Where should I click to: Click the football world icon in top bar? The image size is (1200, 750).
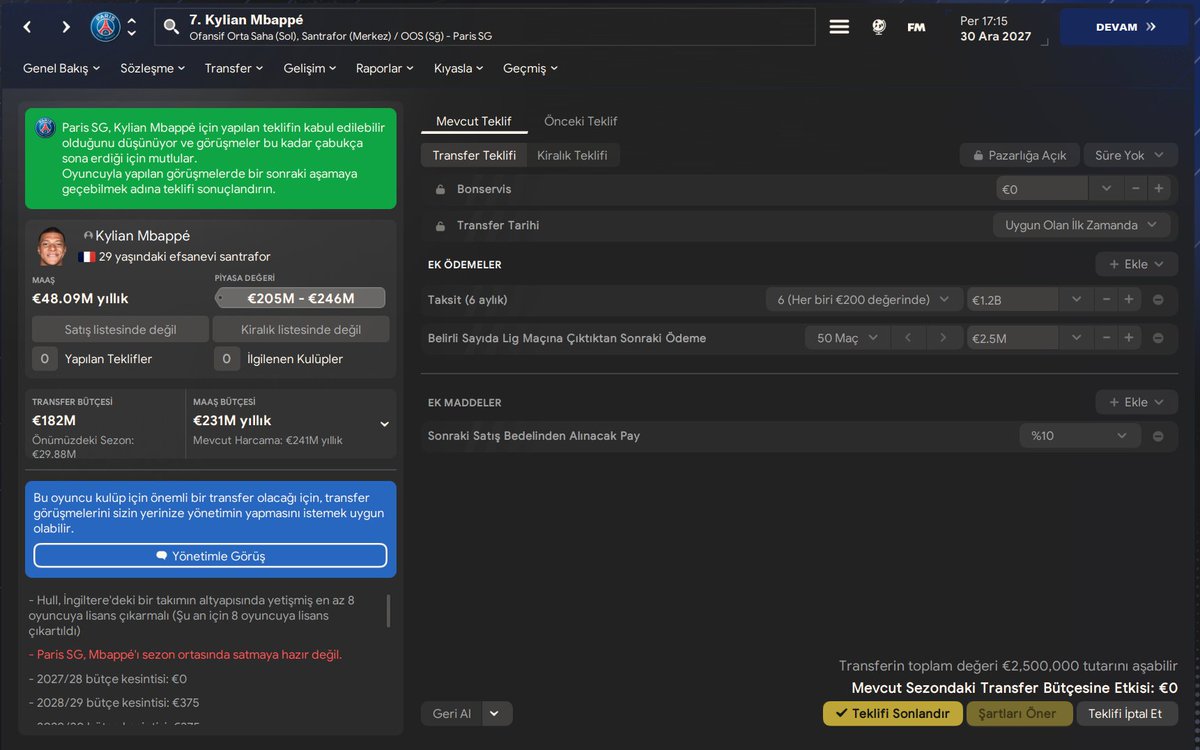(878, 27)
